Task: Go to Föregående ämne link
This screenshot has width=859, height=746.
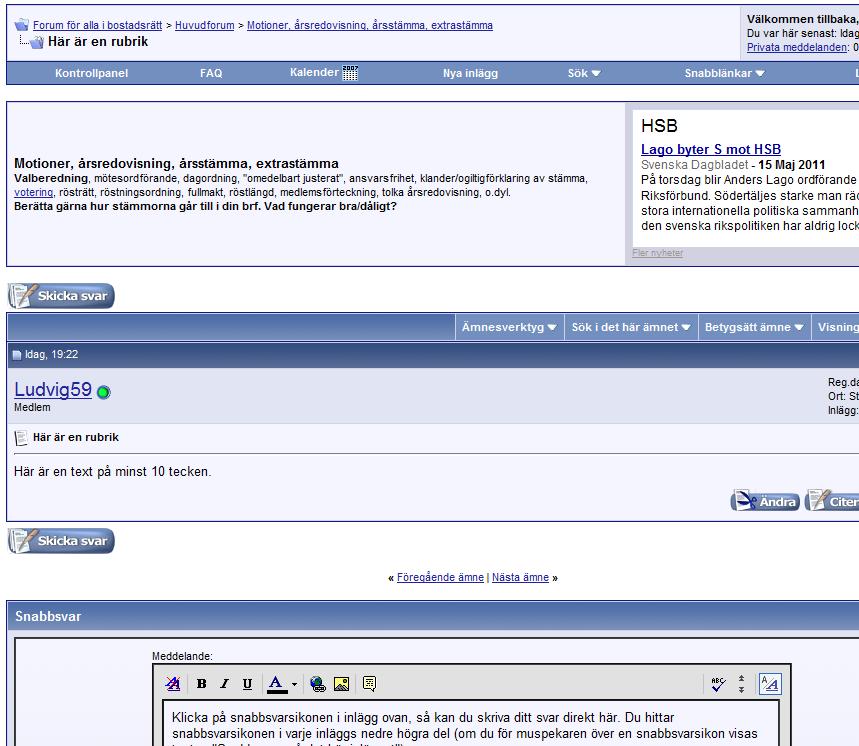Action: click(440, 577)
